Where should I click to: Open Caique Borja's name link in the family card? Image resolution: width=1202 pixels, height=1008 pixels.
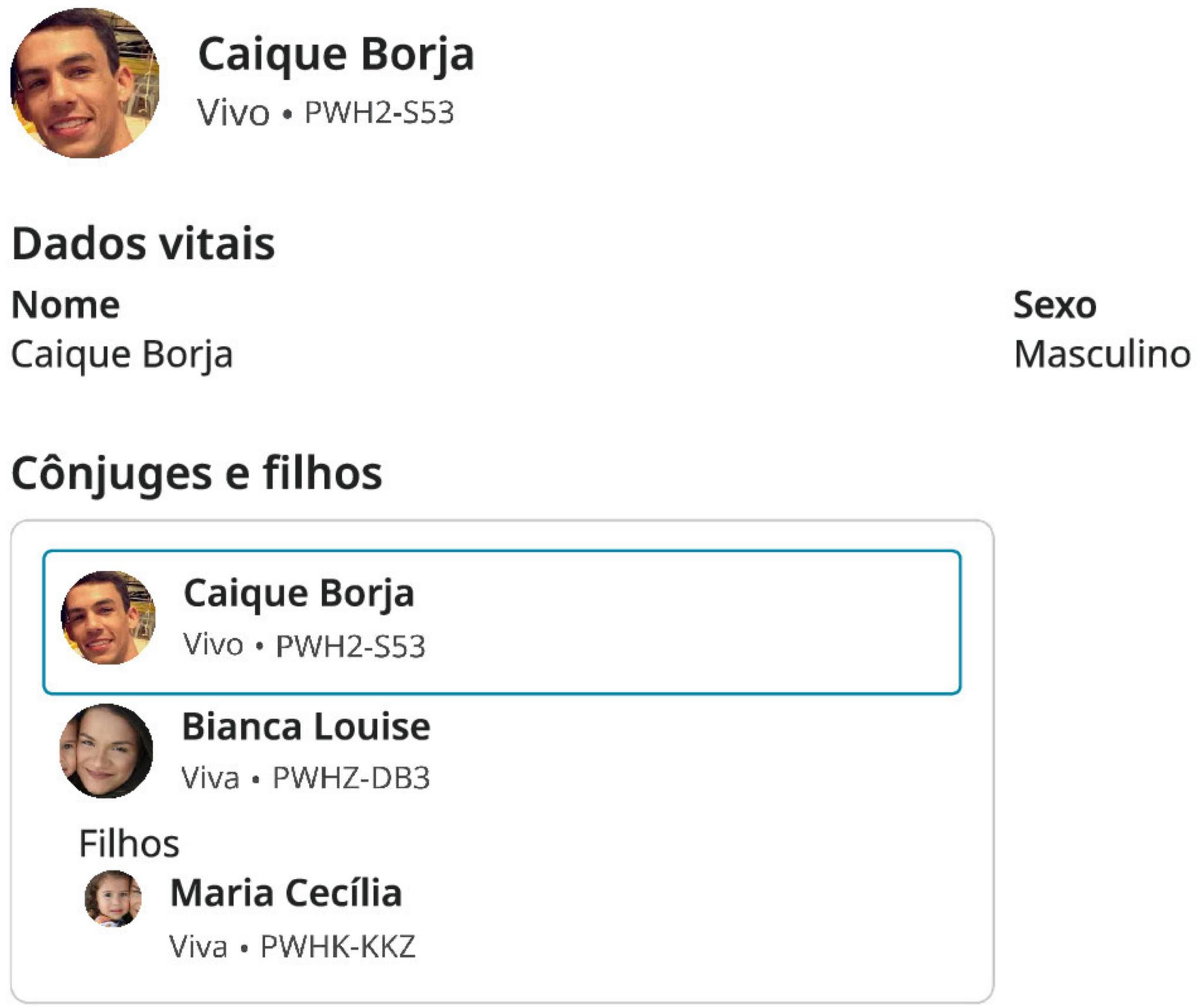pyautogui.click(x=299, y=593)
